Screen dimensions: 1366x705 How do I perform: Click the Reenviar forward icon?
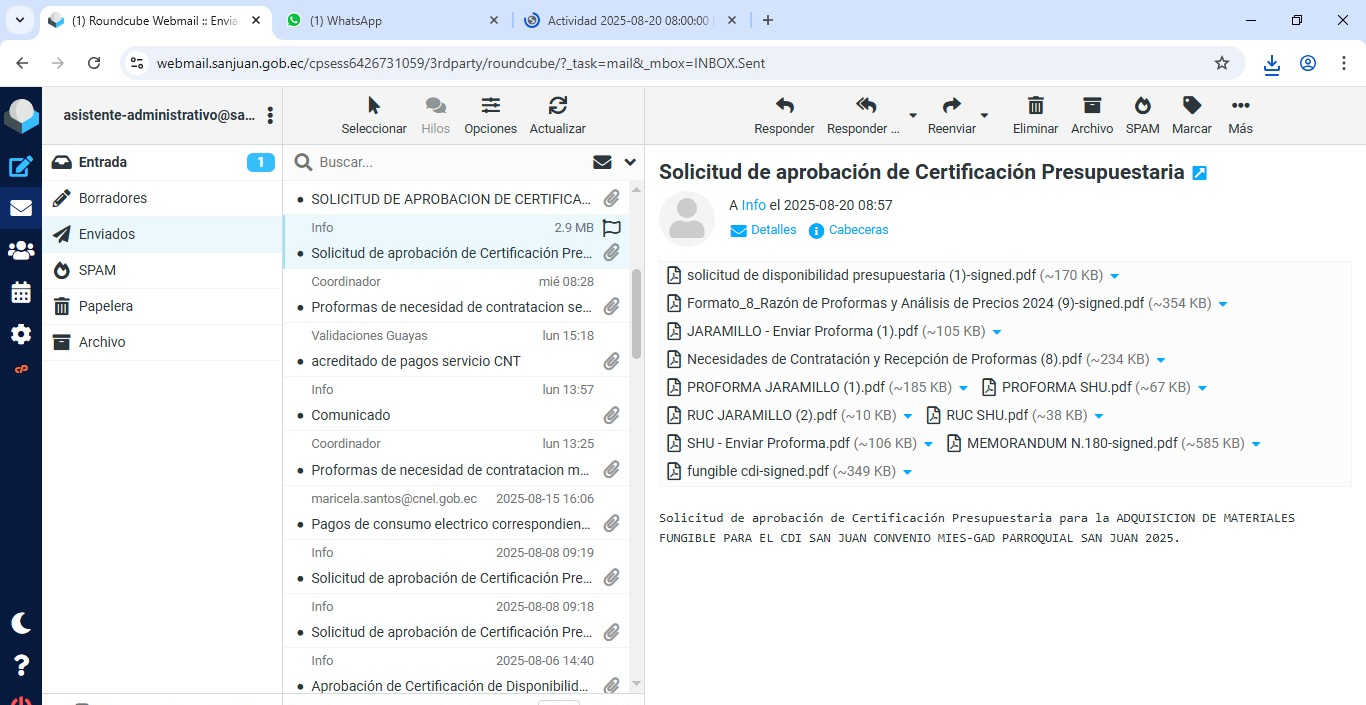951,106
